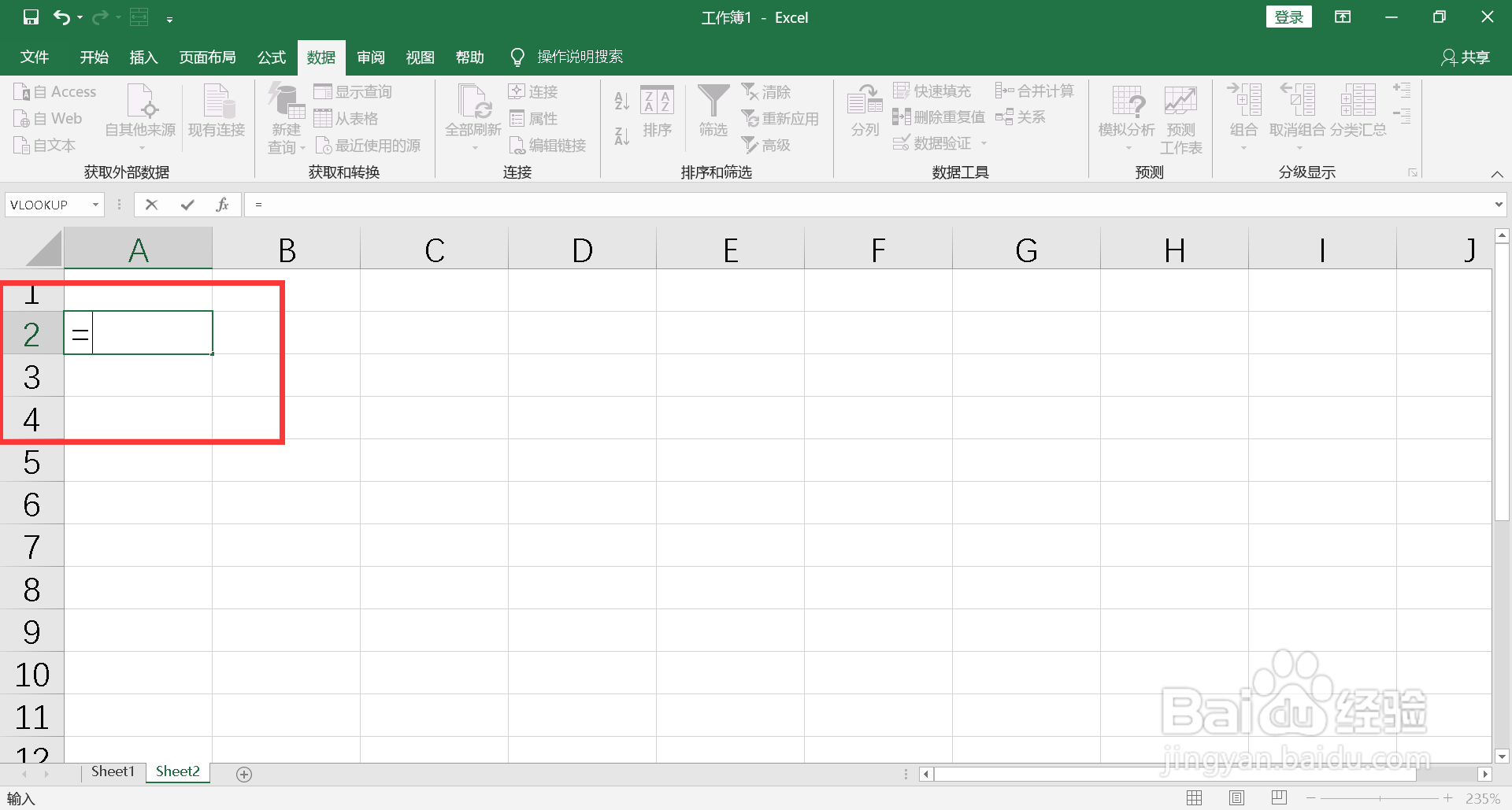
Task: Open Customize Quick Access Toolbar dropdown
Action: 169,19
